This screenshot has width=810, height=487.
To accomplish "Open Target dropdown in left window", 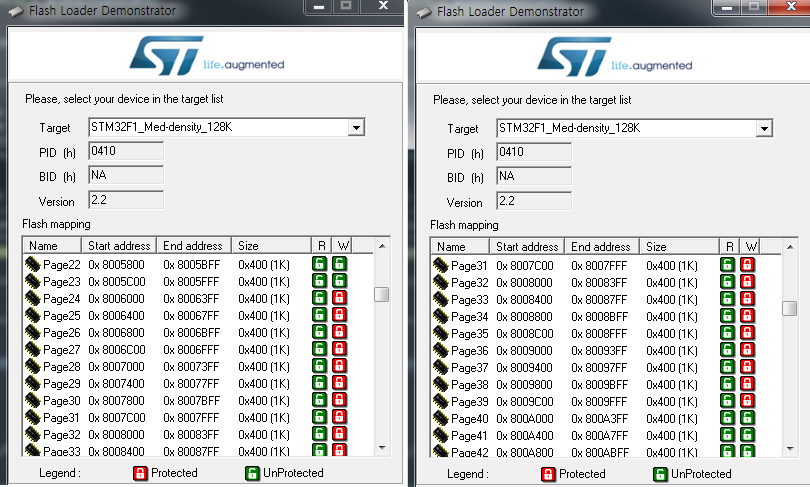I will (356, 128).
